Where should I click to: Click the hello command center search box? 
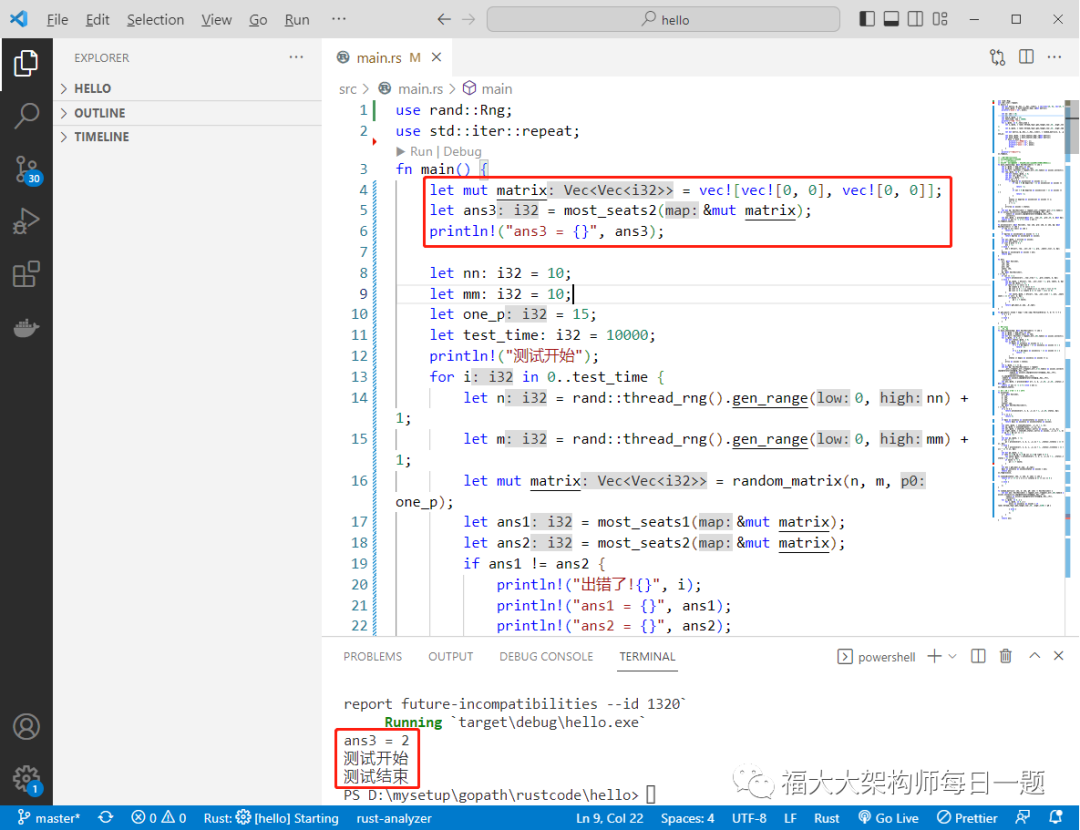point(663,19)
